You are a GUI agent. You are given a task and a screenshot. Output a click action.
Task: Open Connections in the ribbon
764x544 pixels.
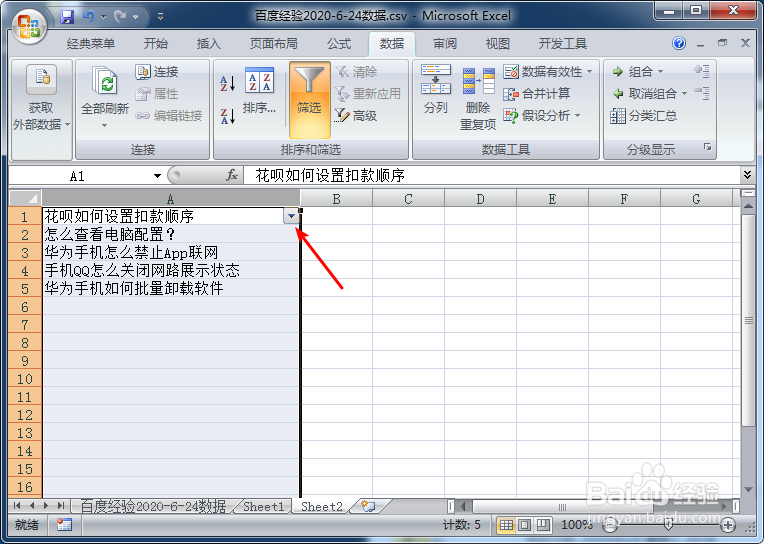coord(157,72)
